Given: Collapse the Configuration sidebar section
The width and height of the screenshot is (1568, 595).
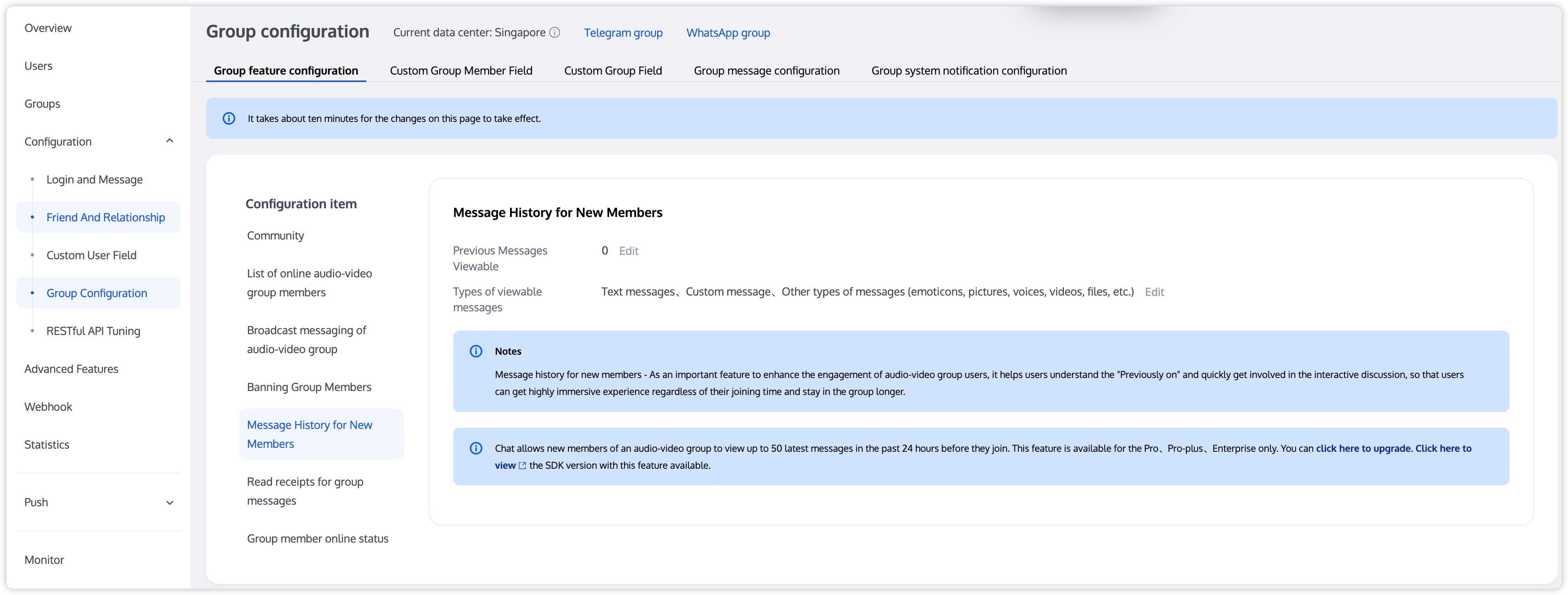Looking at the screenshot, I should (170, 141).
